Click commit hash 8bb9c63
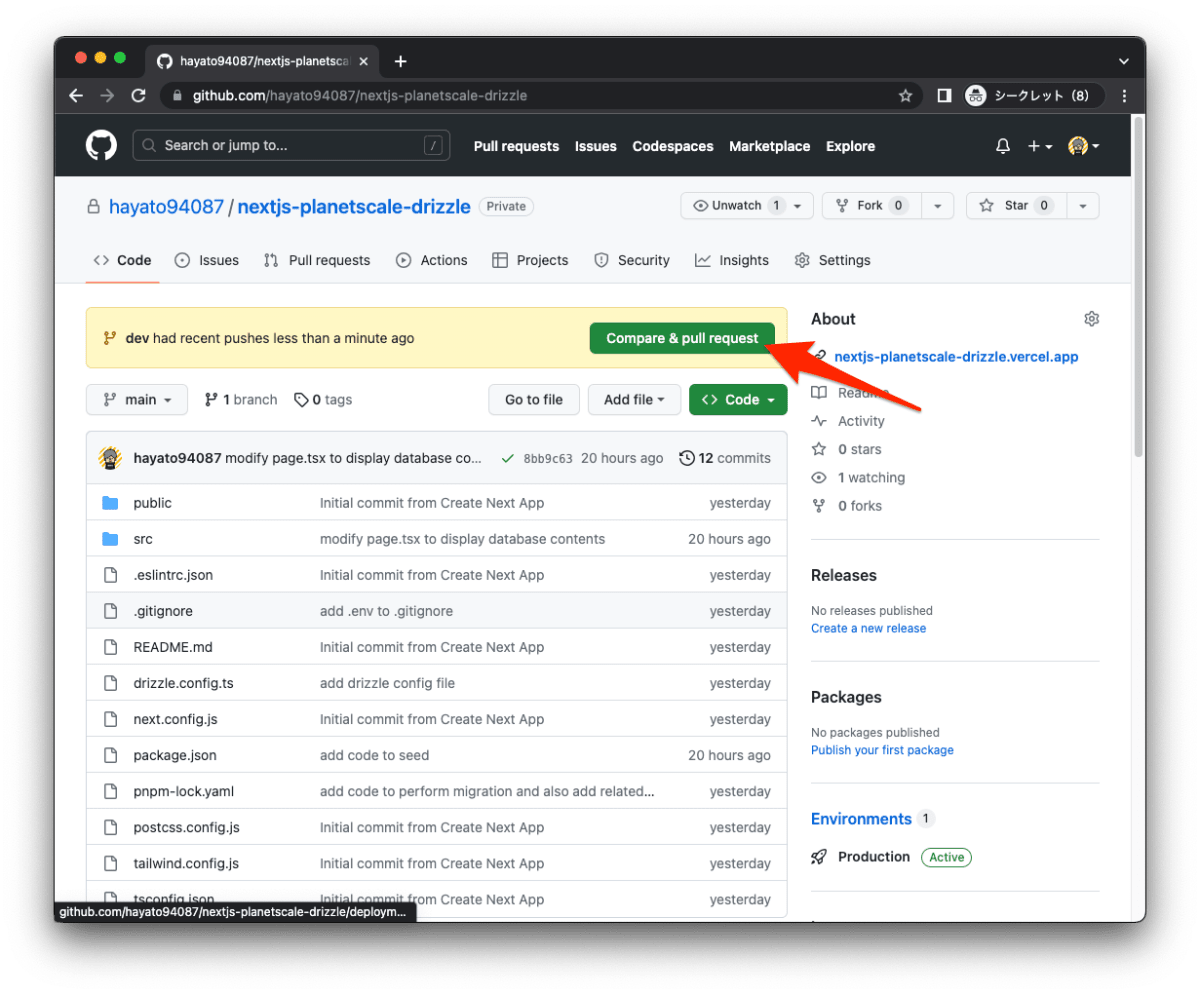This screenshot has height=994, width=1200. pyautogui.click(x=548, y=459)
